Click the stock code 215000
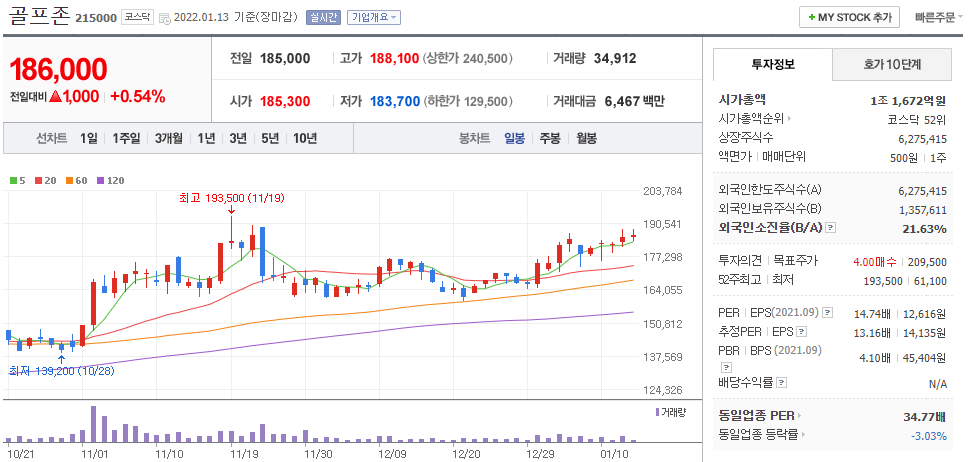Viewport: 968px width, 462px height. [x=96, y=18]
